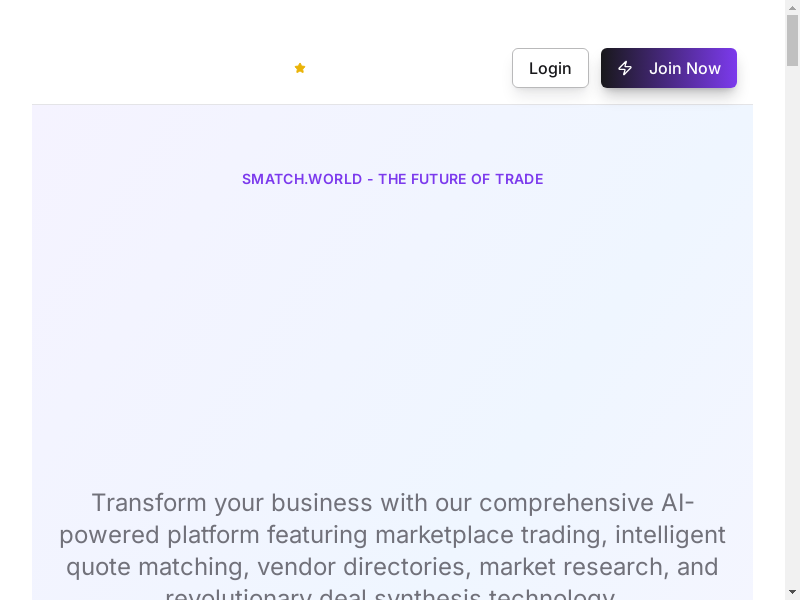Click the vertical scrollbar thumb

[792, 40]
